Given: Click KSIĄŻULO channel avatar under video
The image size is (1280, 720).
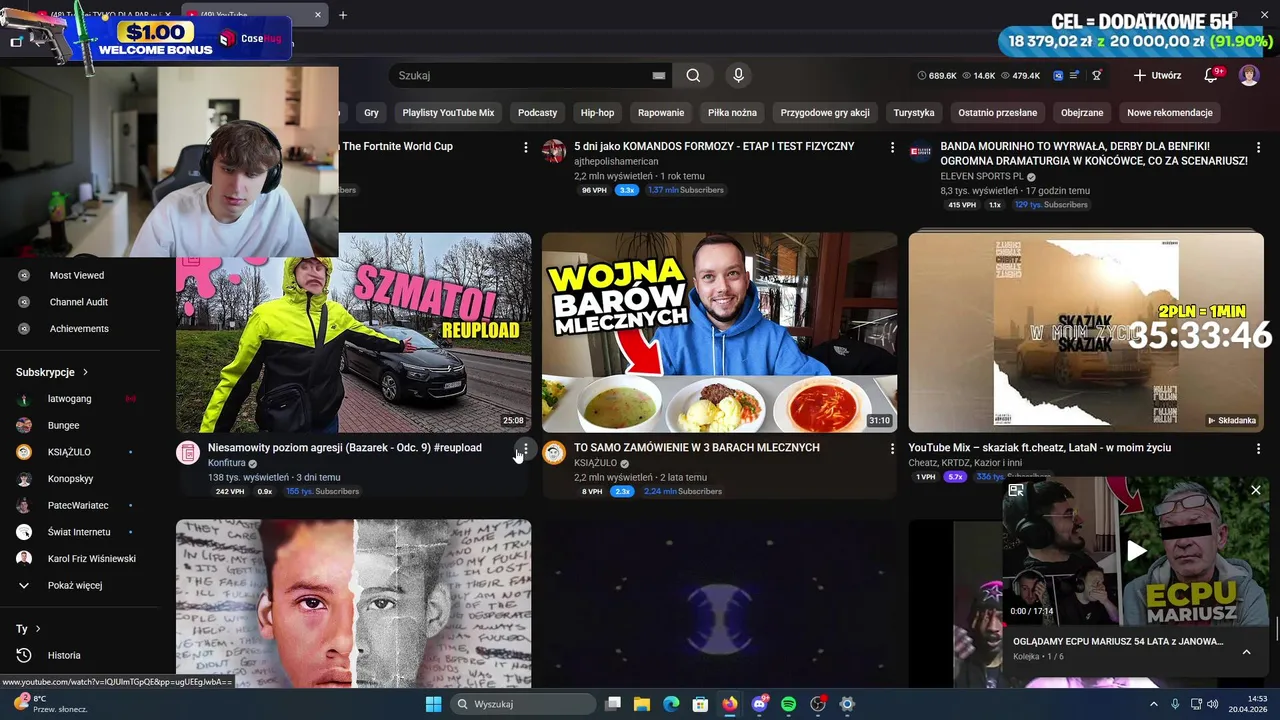Looking at the screenshot, I should click(554, 452).
